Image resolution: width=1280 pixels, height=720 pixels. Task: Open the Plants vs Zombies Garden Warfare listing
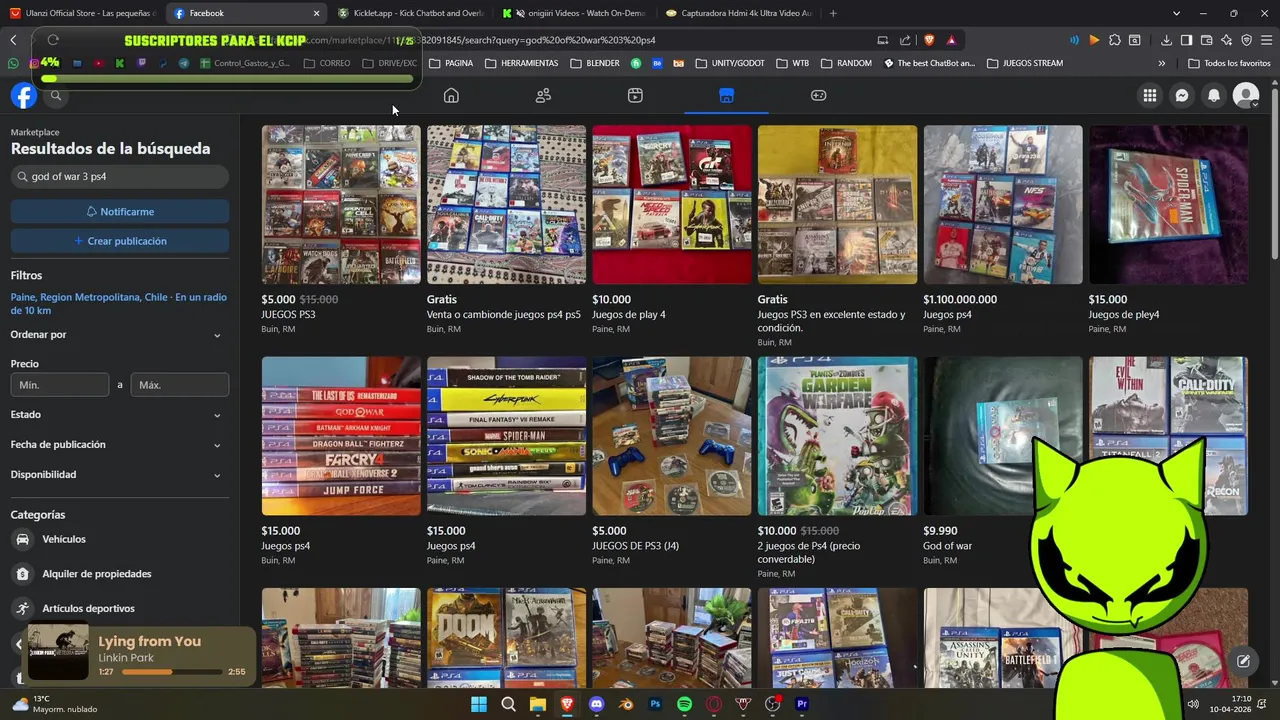[837, 436]
